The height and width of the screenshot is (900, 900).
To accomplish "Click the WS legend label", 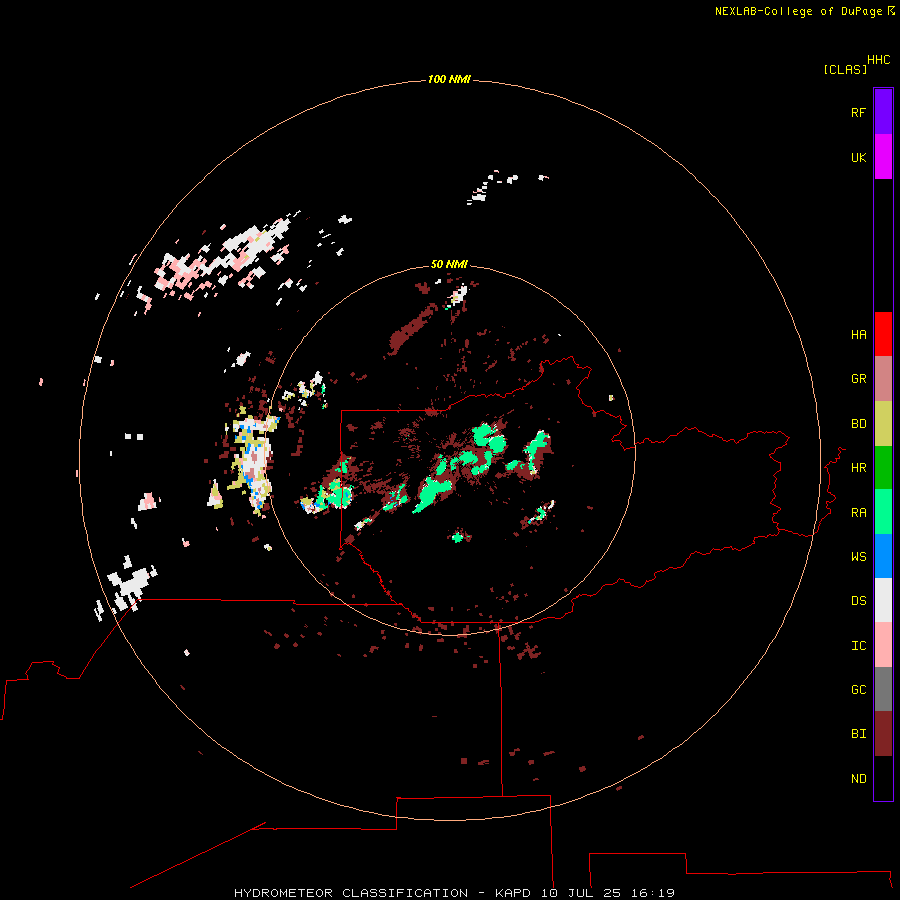I will pyautogui.click(x=858, y=557).
